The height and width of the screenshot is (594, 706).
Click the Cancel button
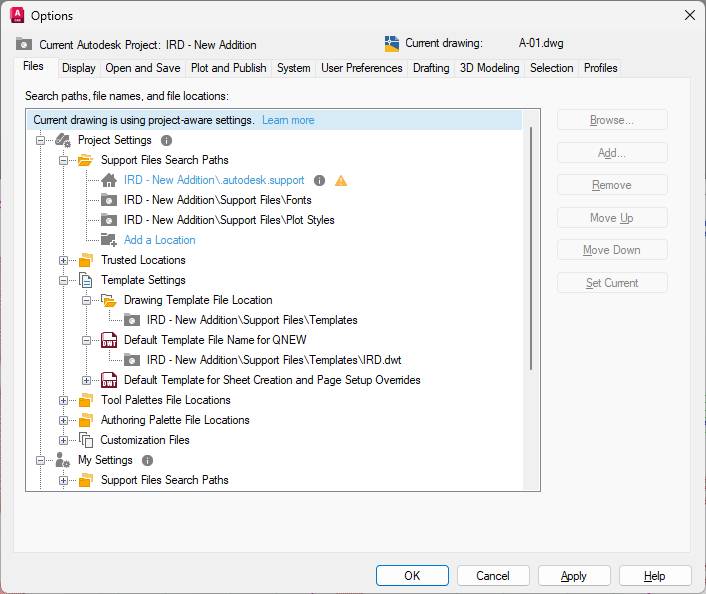click(x=493, y=576)
